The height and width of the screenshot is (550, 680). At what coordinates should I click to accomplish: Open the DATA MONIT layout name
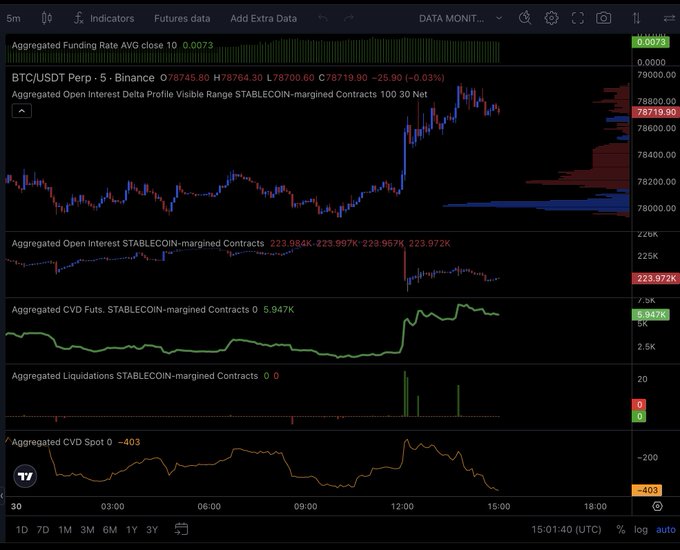[451, 18]
